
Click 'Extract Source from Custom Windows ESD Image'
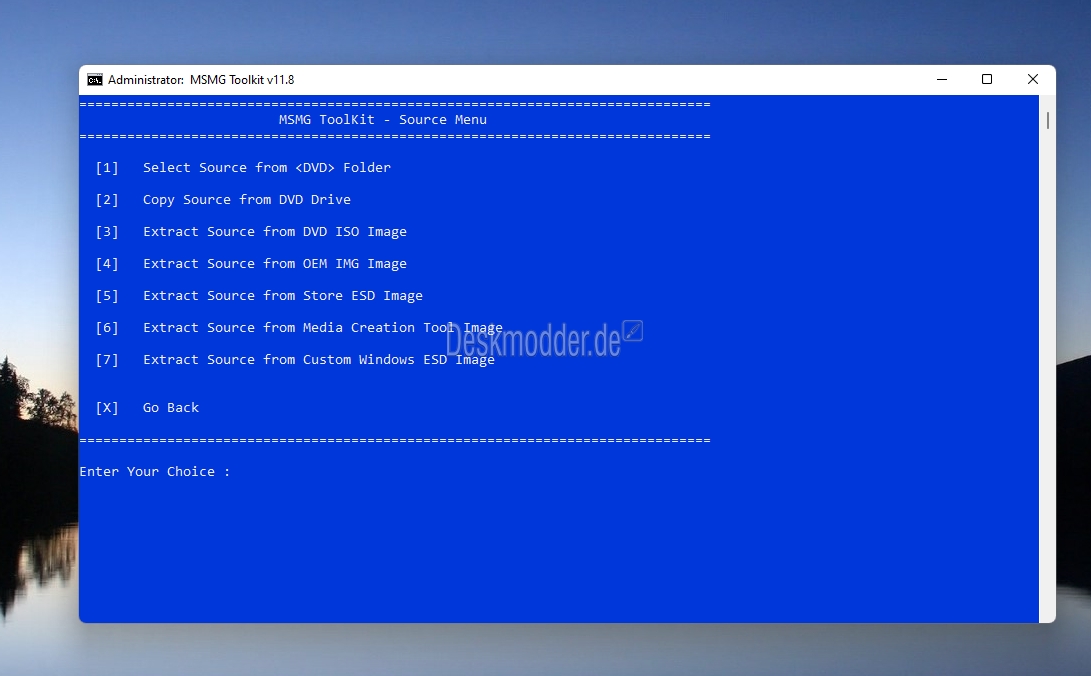click(x=319, y=360)
